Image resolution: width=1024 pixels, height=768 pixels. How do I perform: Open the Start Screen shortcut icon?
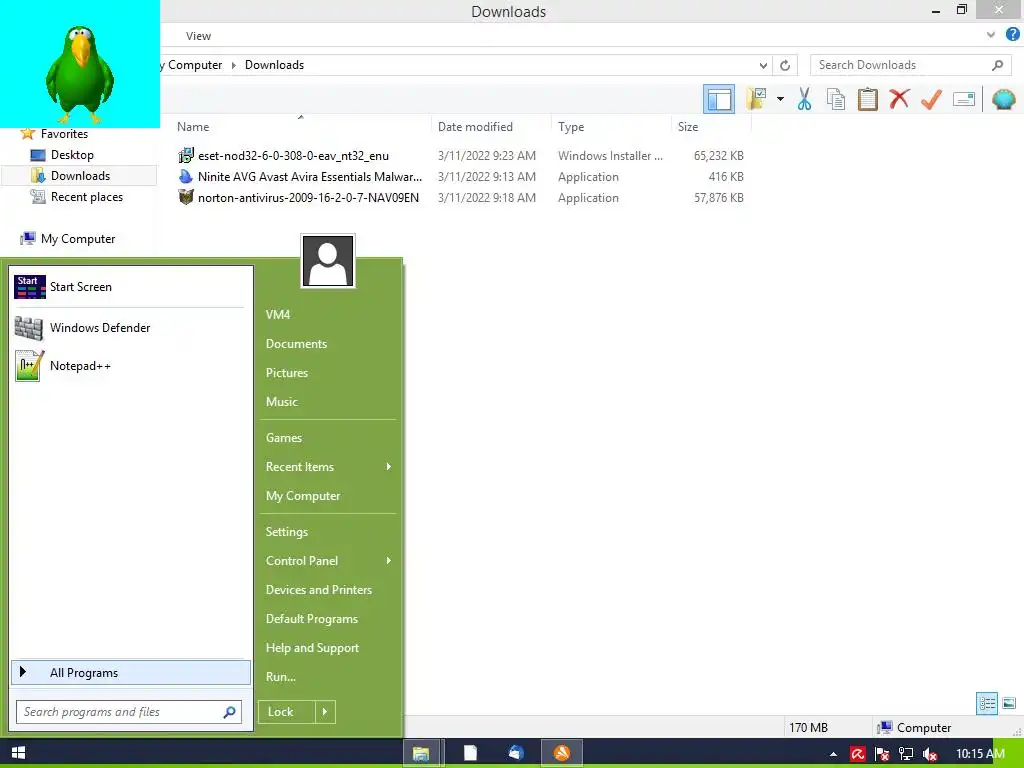tap(30, 287)
